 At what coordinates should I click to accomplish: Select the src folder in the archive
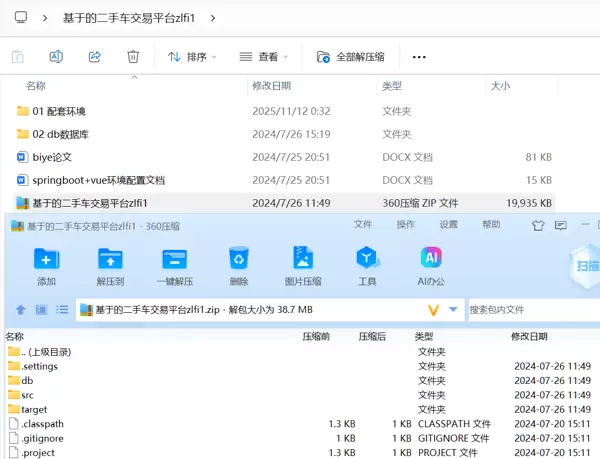pos(27,395)
